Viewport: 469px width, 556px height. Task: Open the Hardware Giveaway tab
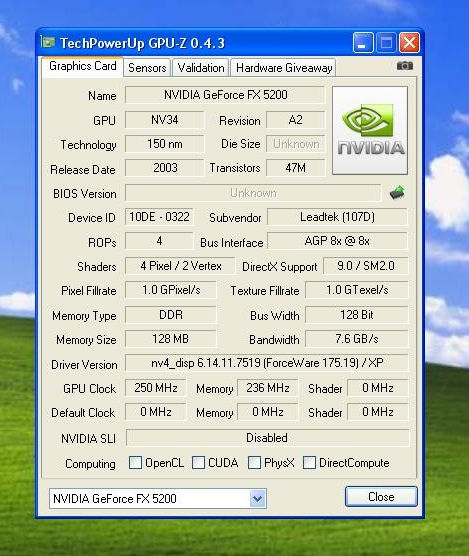pyautogui.click(x=284, y=68)
